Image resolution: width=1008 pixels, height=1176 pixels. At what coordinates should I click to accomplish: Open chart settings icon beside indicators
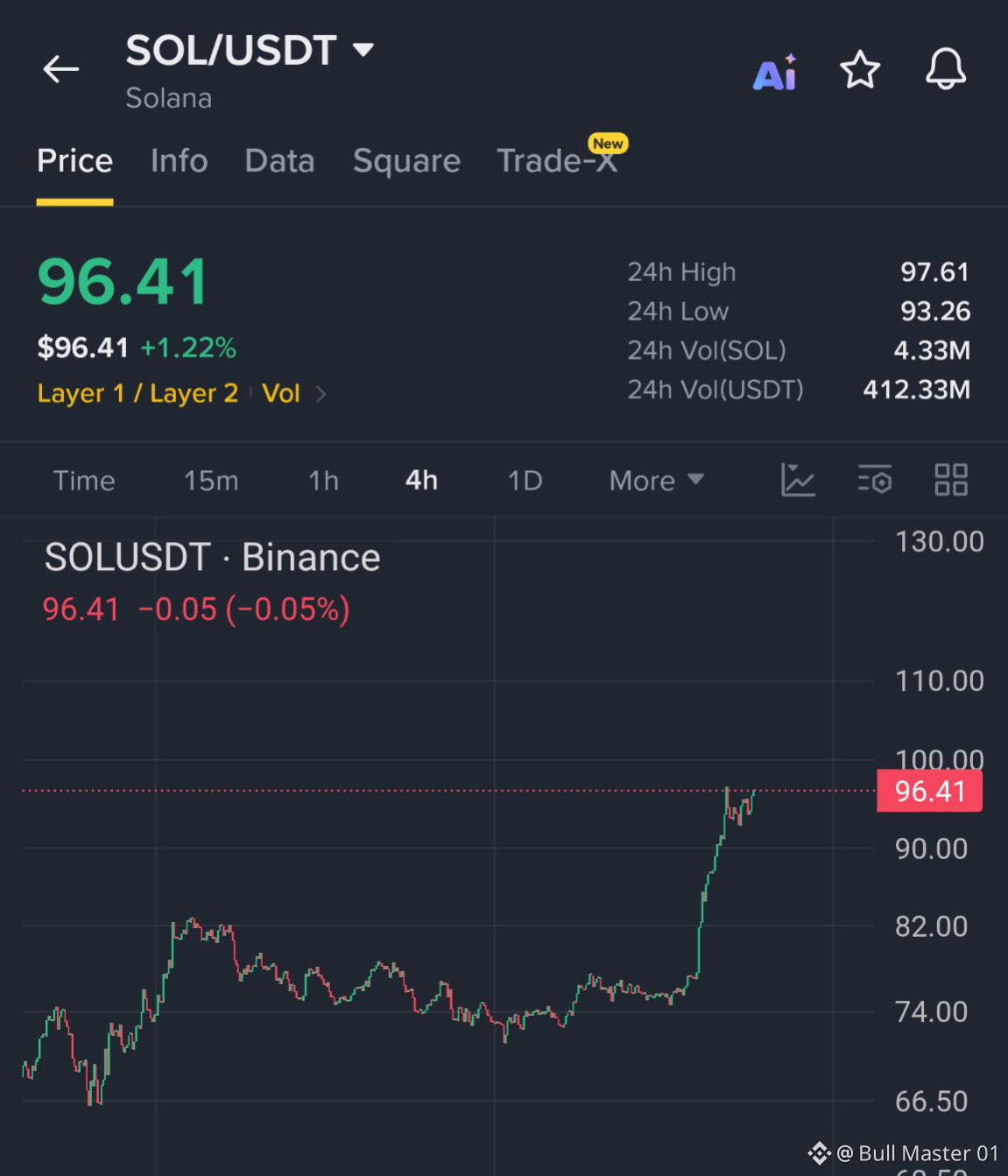[x=874, y=480]
